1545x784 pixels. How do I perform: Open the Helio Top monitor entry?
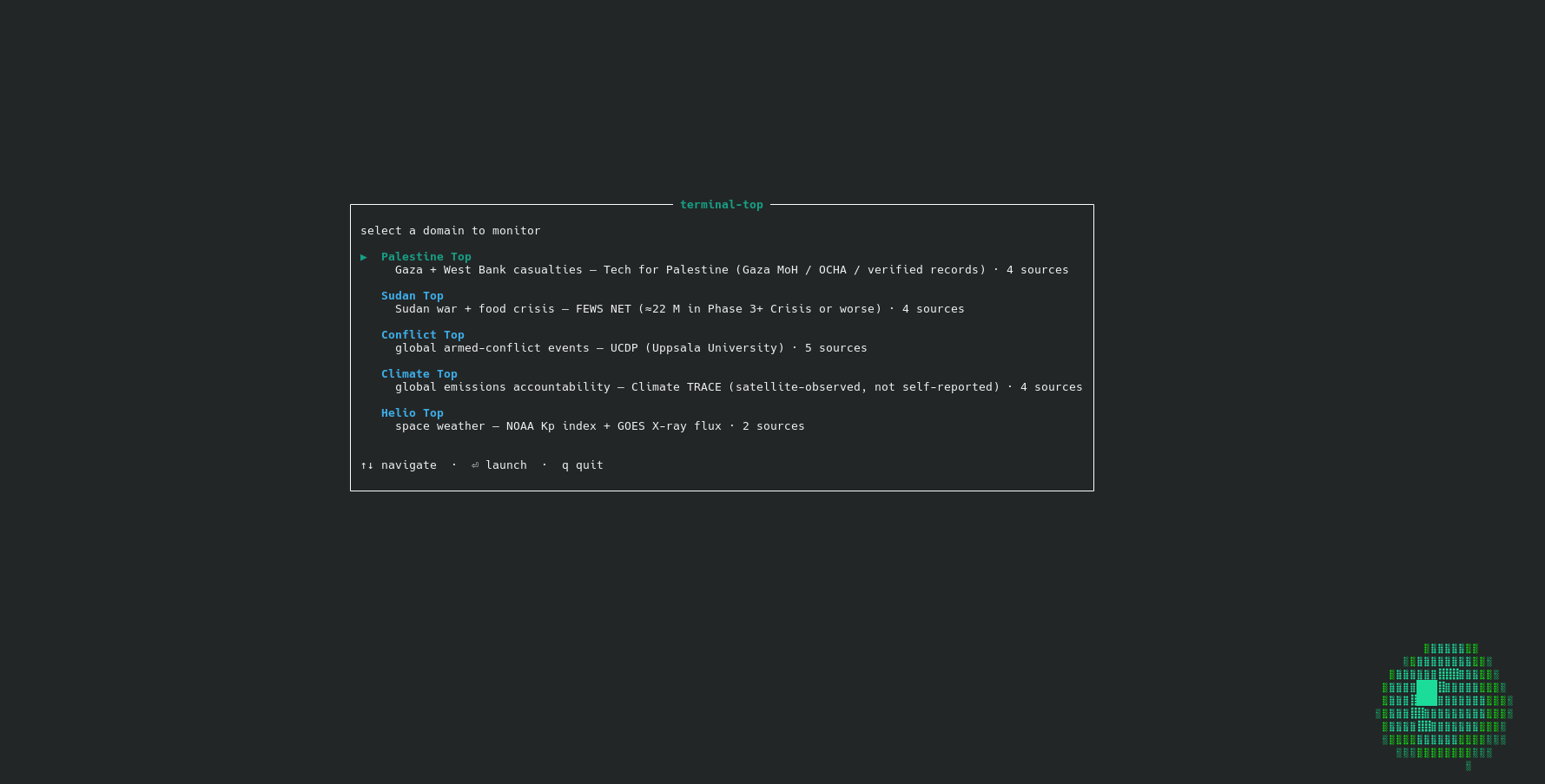pyautogui.click(x=412, y=413)
